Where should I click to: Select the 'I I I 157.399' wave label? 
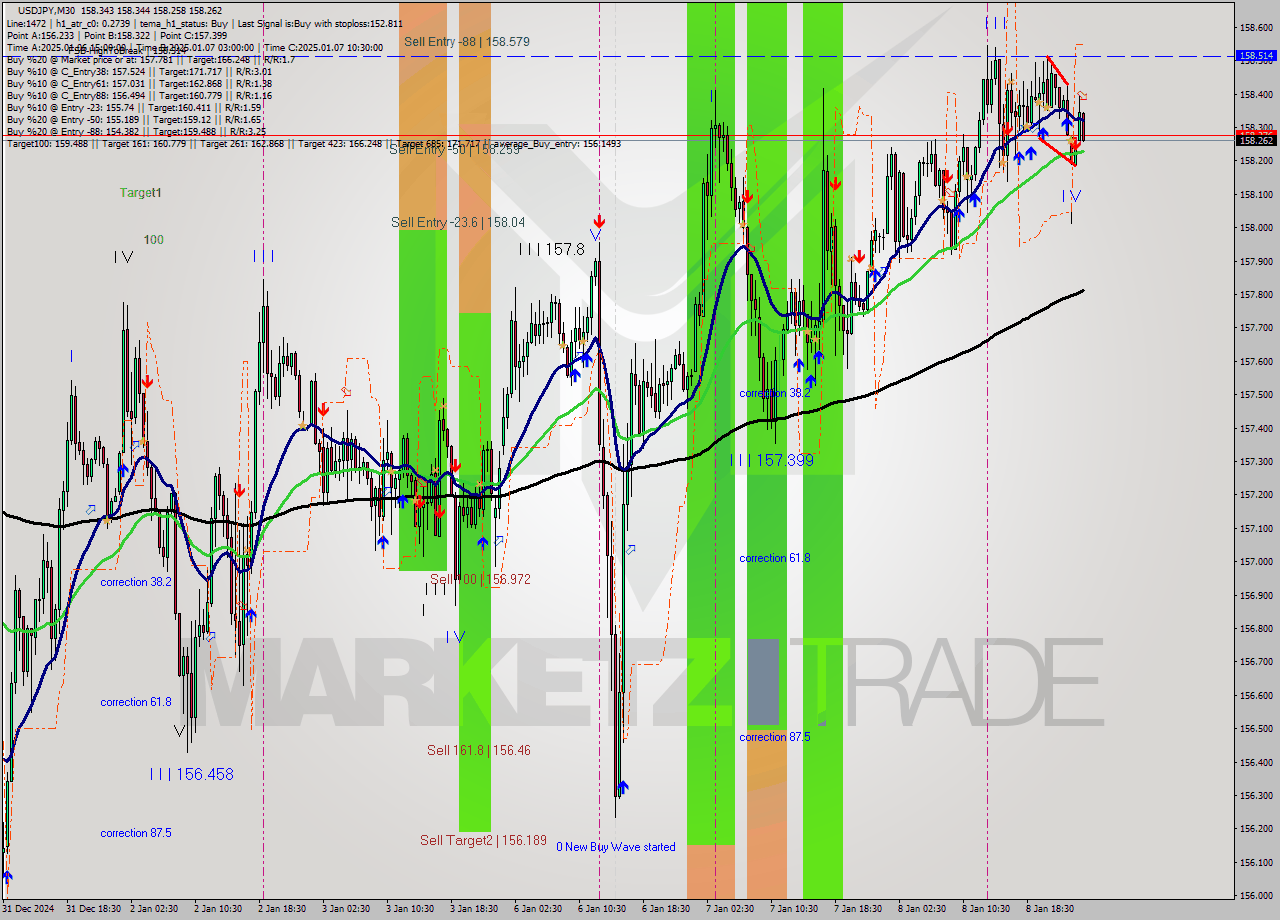[771, 460]
